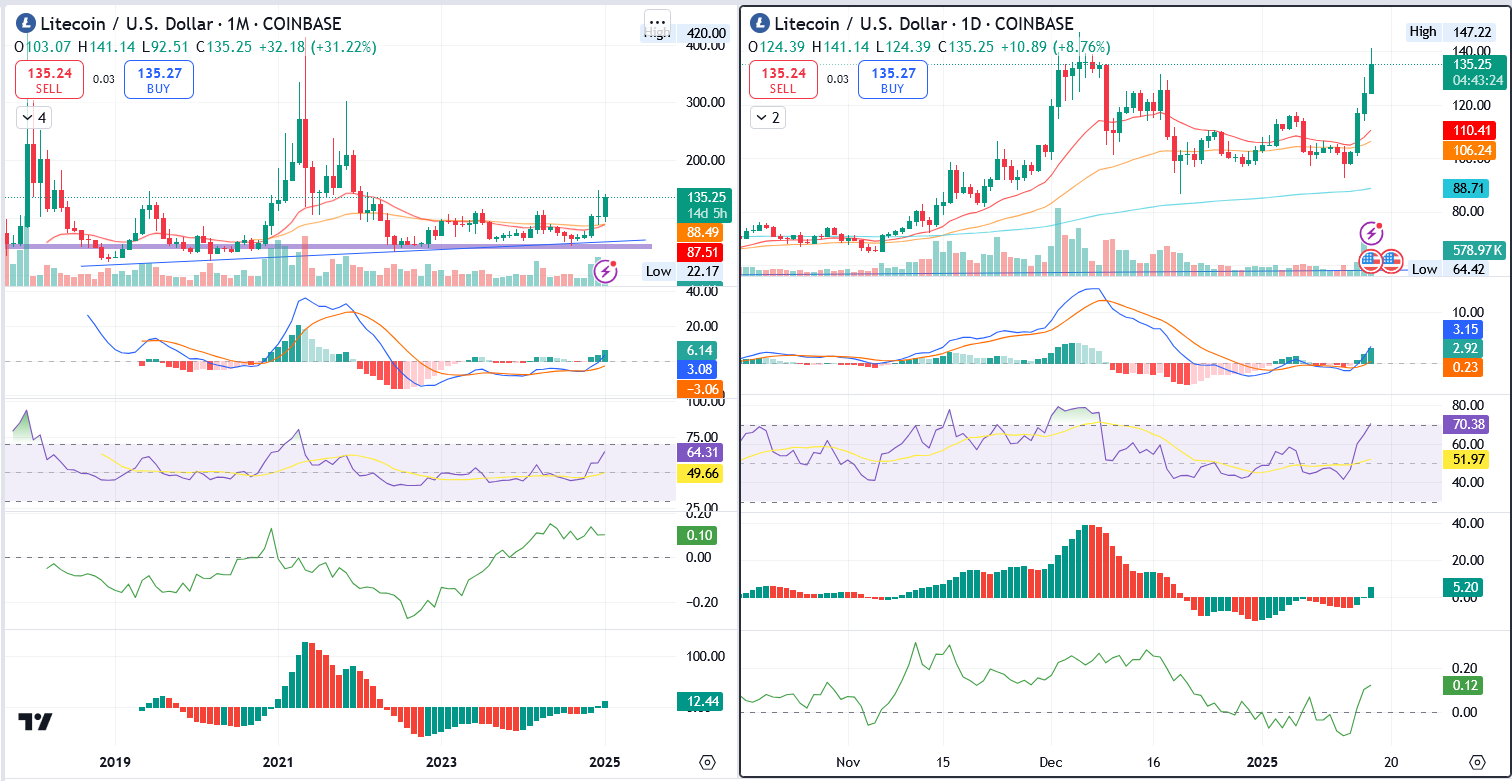Viewport: 1512px width, 781px height.
Task: Click the 135.24 SELL button on the 1D chart
Action: tap(783, 80)
